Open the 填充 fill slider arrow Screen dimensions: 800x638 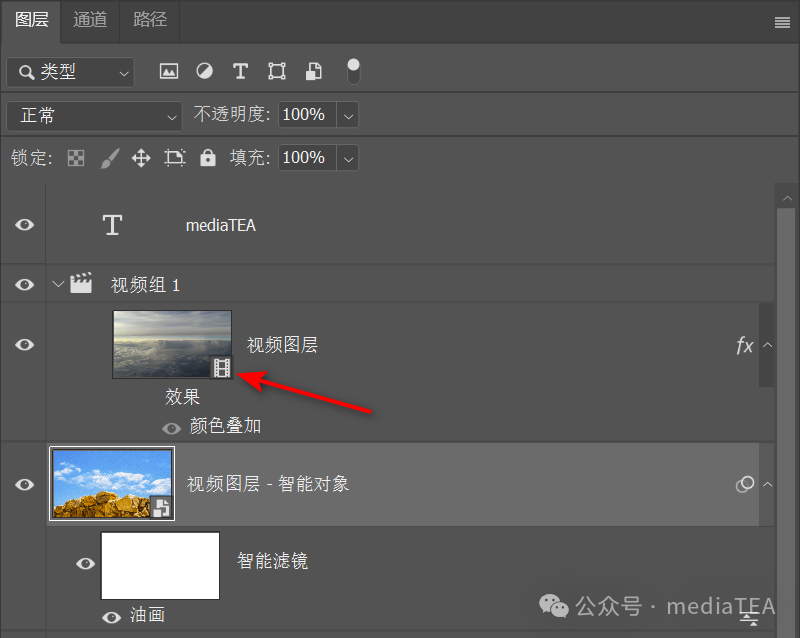pos(348,158)
